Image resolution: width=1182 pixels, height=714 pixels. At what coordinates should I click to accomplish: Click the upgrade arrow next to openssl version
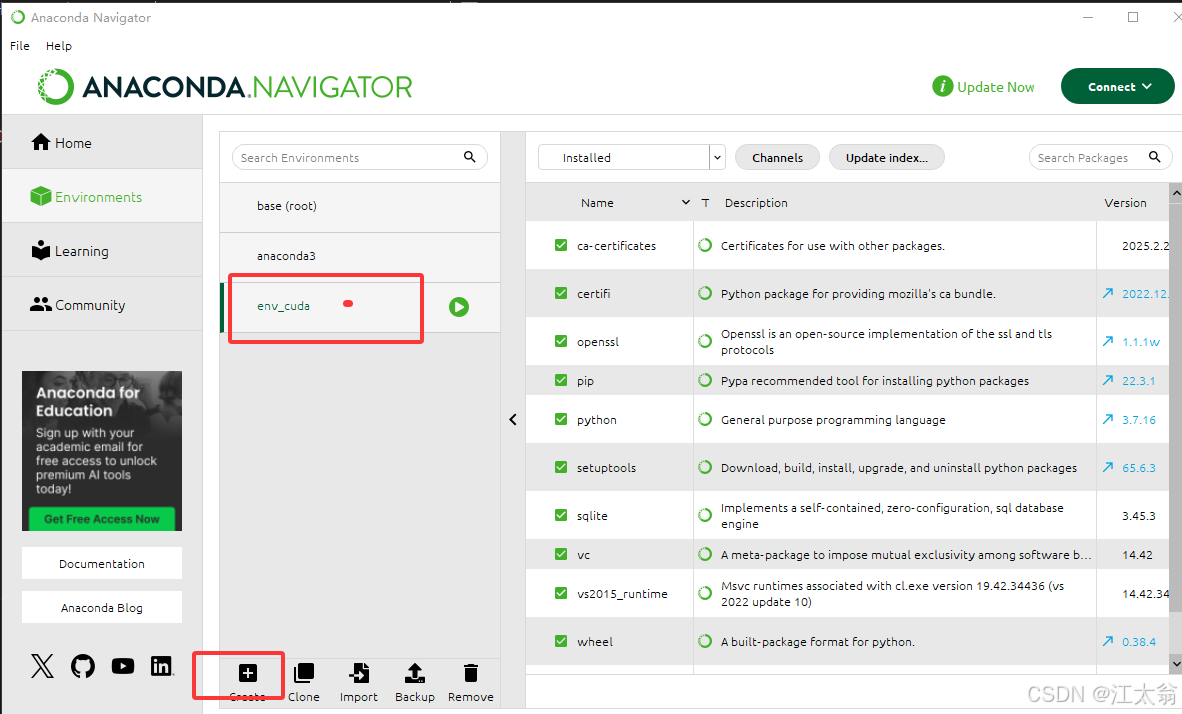[1107, 342]
